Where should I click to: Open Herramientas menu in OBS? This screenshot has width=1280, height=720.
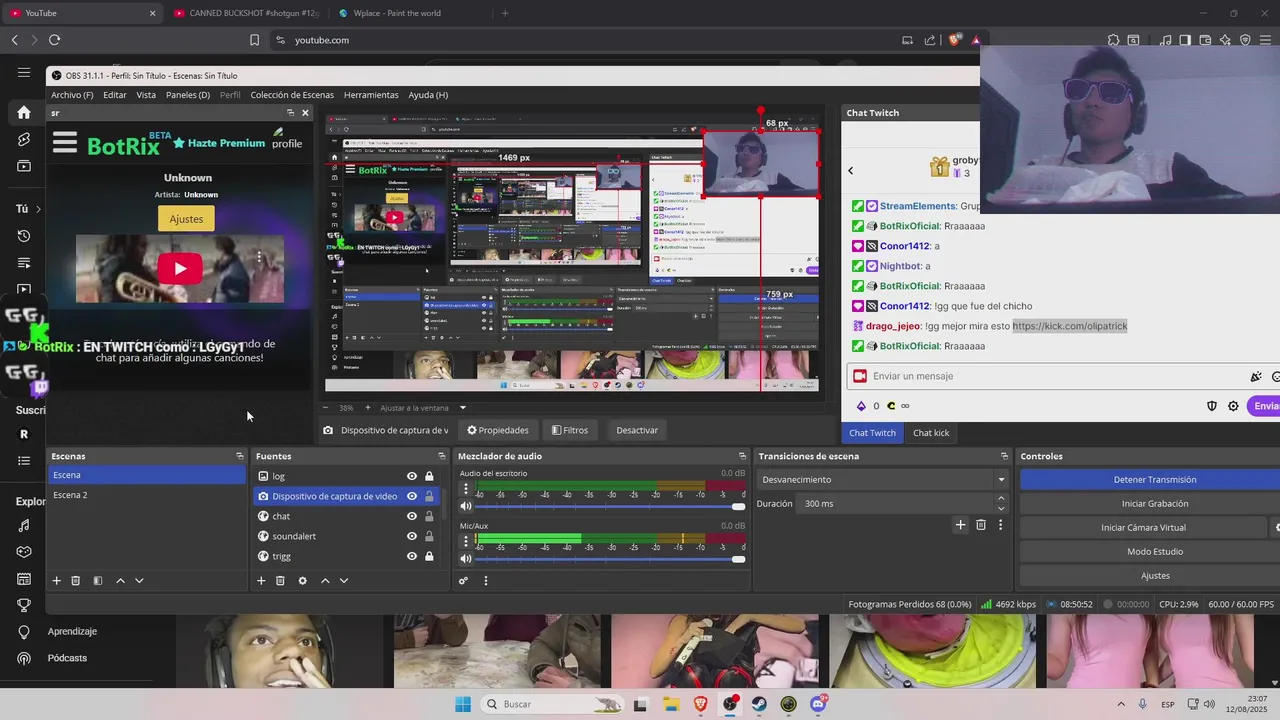371,95
